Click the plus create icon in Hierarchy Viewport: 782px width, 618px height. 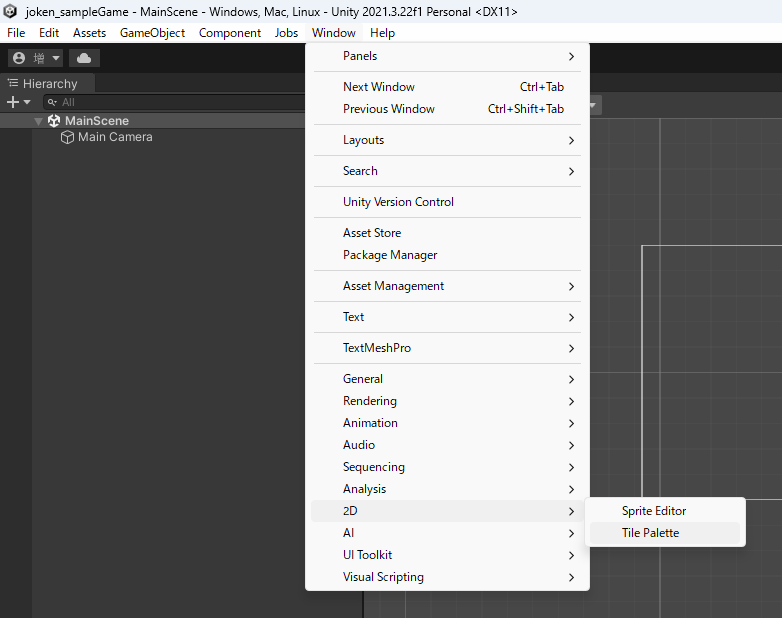pos(12,102)
